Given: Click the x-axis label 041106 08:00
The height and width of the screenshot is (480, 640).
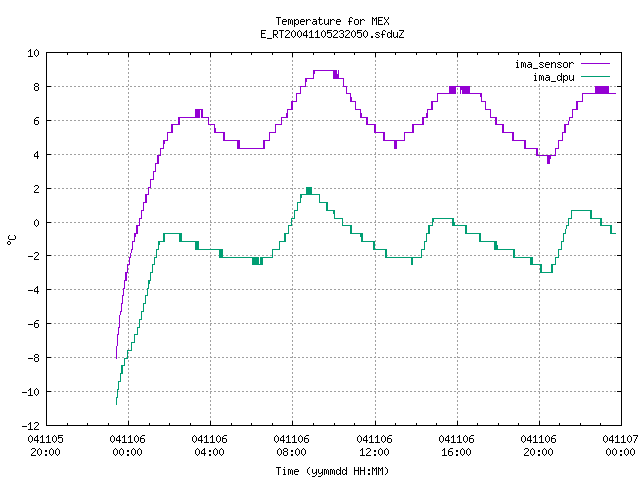Looking at the screenshot, I should pos(291,446).
